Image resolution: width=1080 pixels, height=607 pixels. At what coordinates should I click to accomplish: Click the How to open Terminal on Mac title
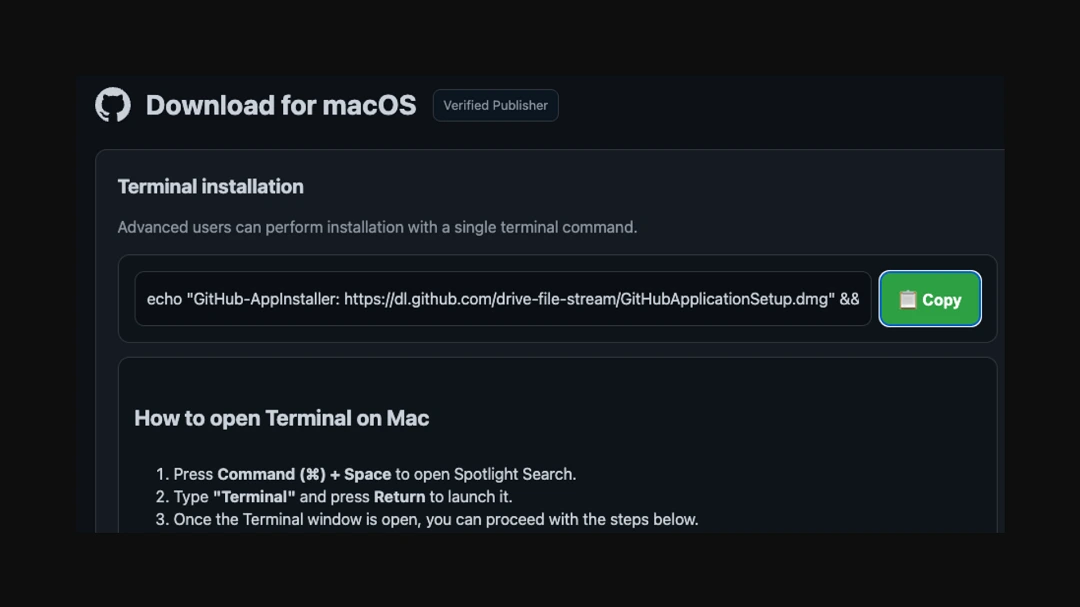(281, 418)
